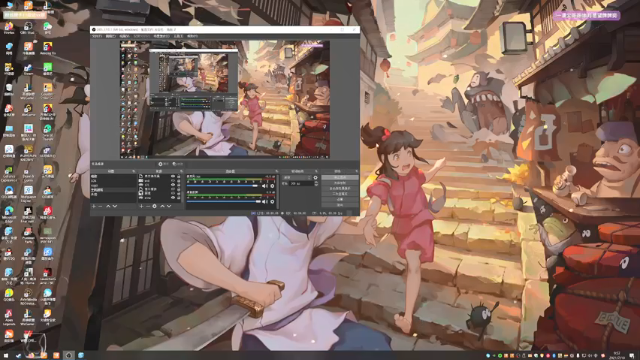Open WeChat desktop shortcut
Image resolution: width=640 pixels, height=360 pixels.
tap(47, 29)
